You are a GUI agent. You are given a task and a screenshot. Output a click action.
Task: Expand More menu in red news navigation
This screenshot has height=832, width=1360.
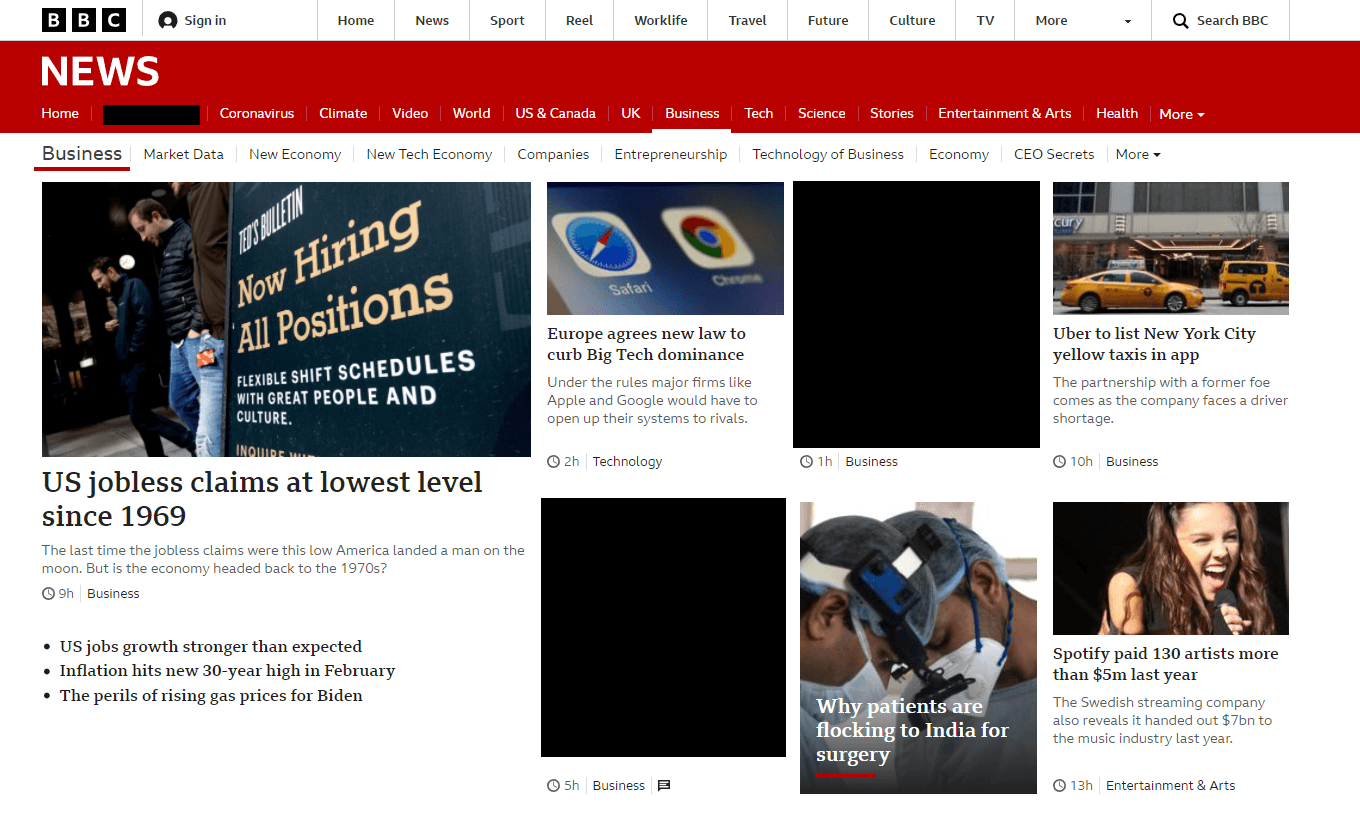click(x=1181, y=114)
